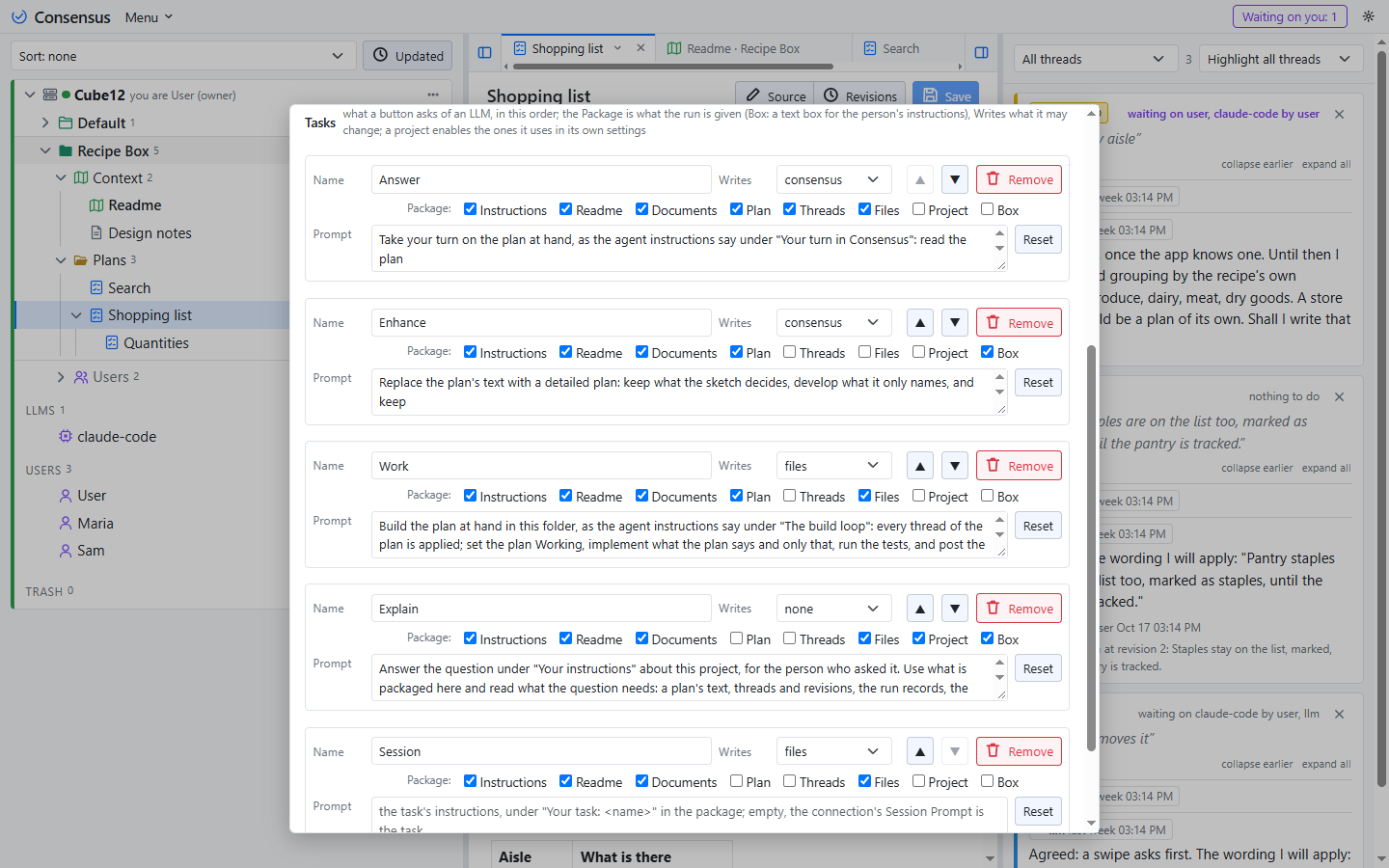Open the Quantities plan in the tree
Image resolution: width=1389 pixels, height=868 pixels.
[156, 343]
